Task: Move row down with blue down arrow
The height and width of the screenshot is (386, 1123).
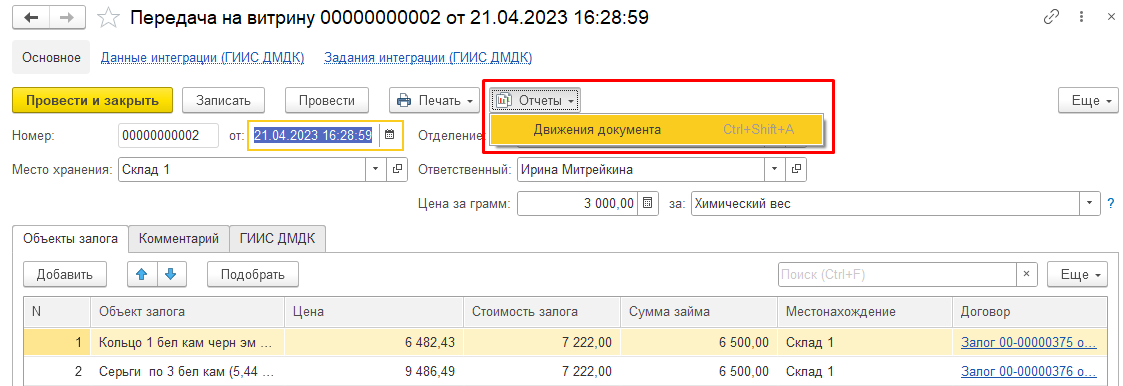Action: pyautogui.click(x=170, y=274)
